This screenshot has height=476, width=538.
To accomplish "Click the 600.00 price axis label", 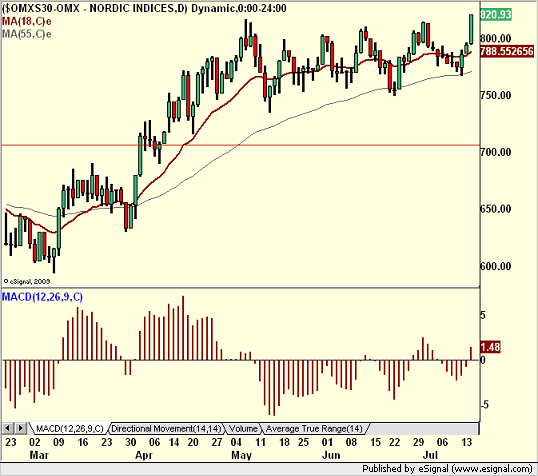I will [496, 266].
